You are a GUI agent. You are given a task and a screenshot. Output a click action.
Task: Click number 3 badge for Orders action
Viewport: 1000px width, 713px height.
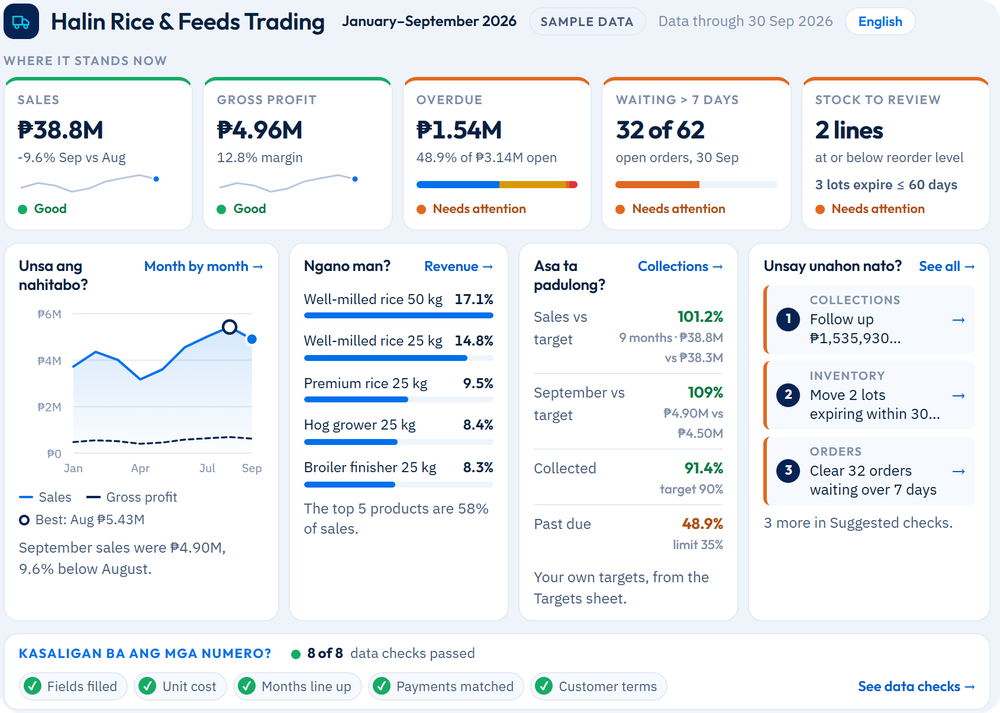click(788, 471)
